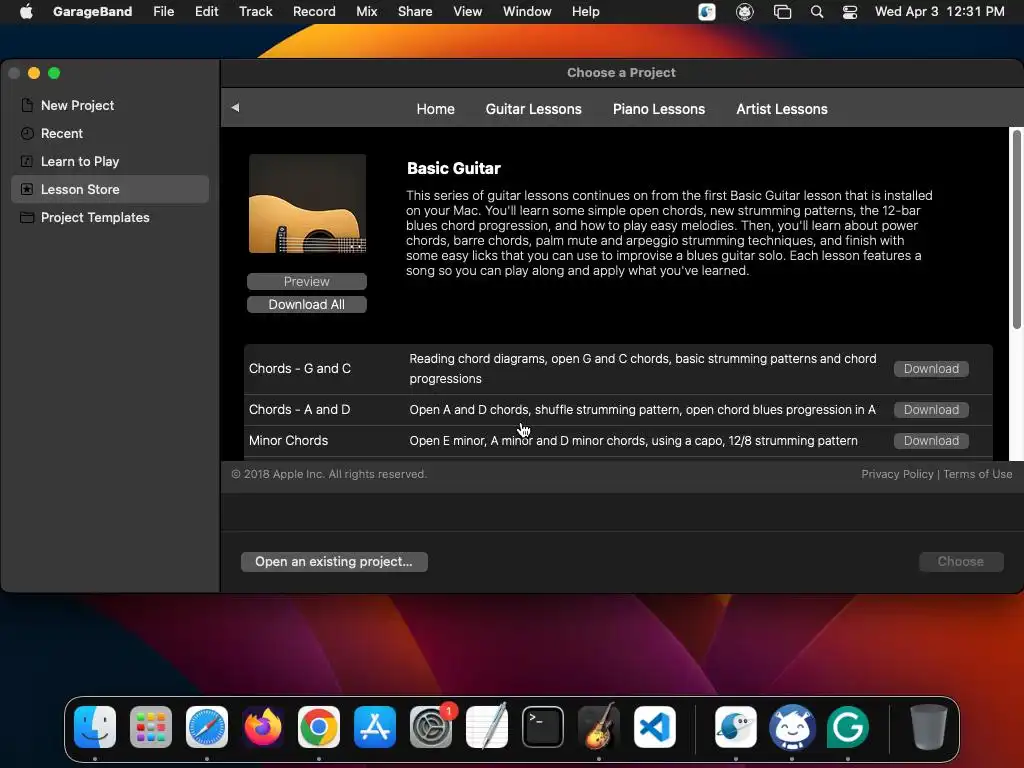Screen dimensions: 1024x768
Task: Open the Share menu
Action: 415,12
